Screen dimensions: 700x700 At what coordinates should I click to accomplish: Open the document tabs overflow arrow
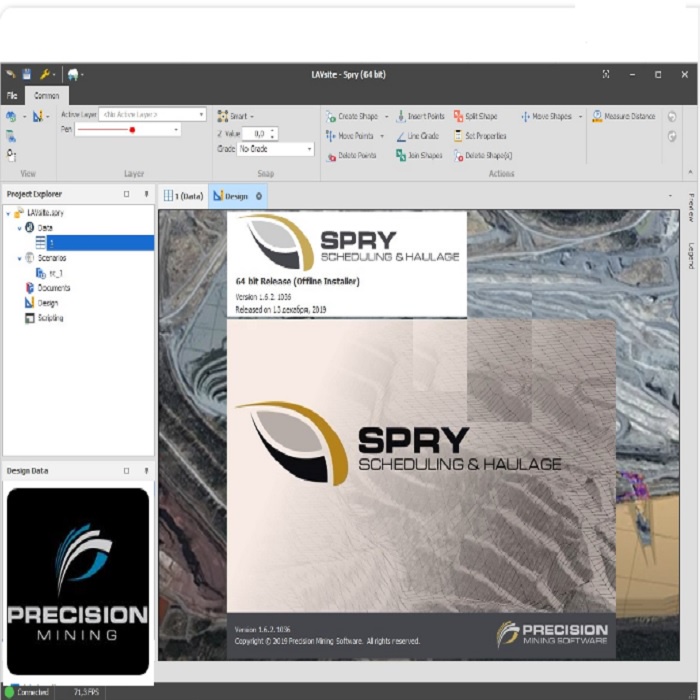(x=670, y=196)
